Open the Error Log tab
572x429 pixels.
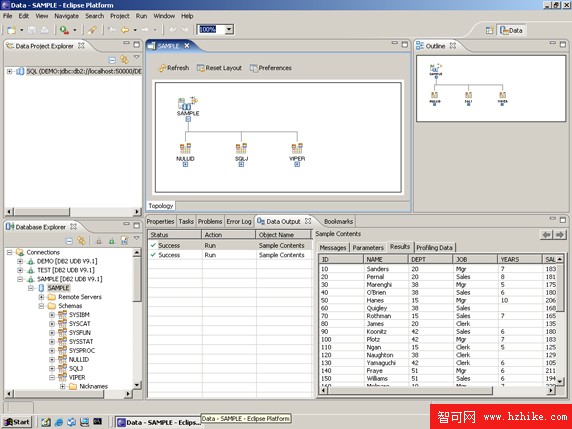[x=239, y=221]
